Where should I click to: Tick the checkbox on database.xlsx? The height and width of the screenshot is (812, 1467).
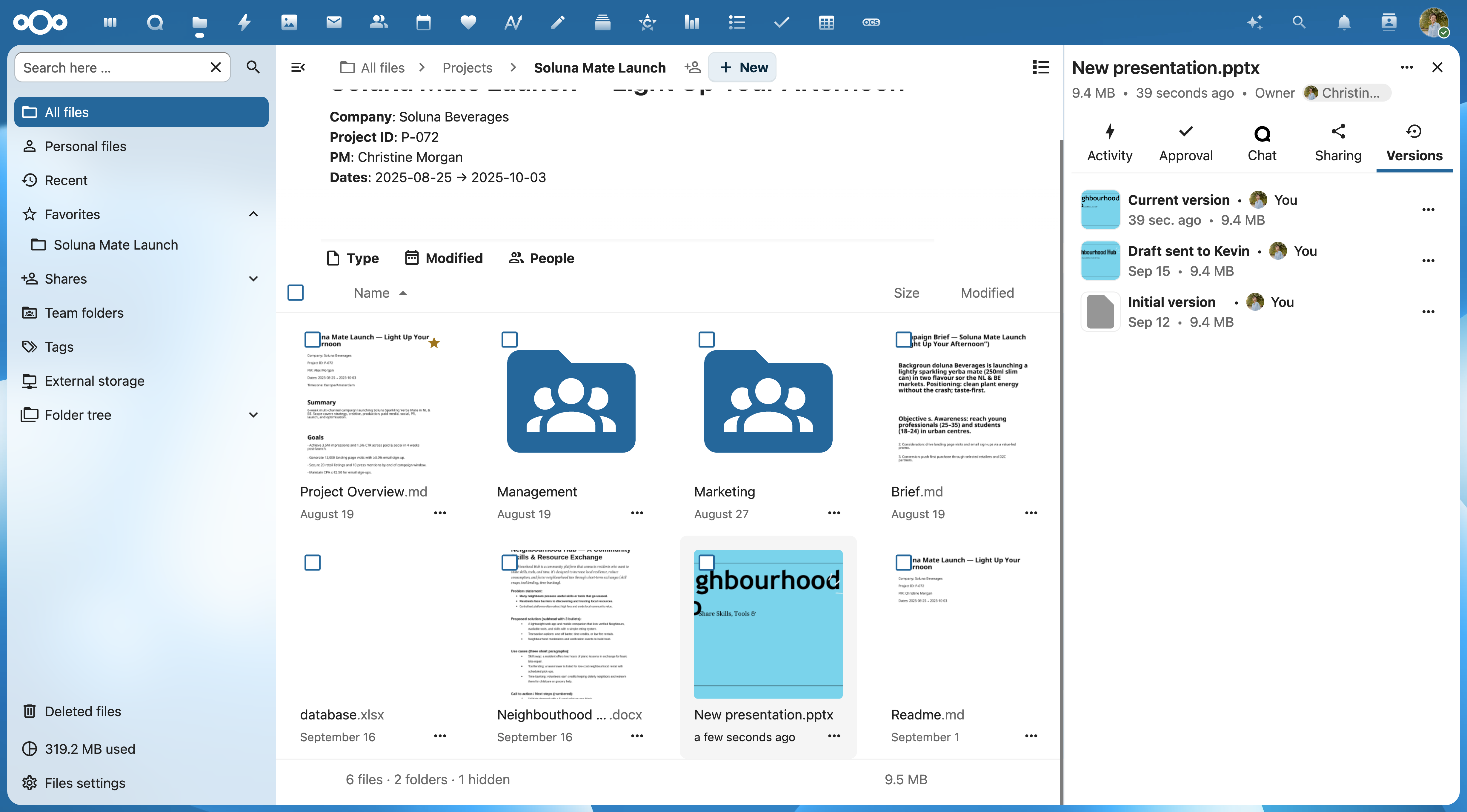tap(313, 563)
